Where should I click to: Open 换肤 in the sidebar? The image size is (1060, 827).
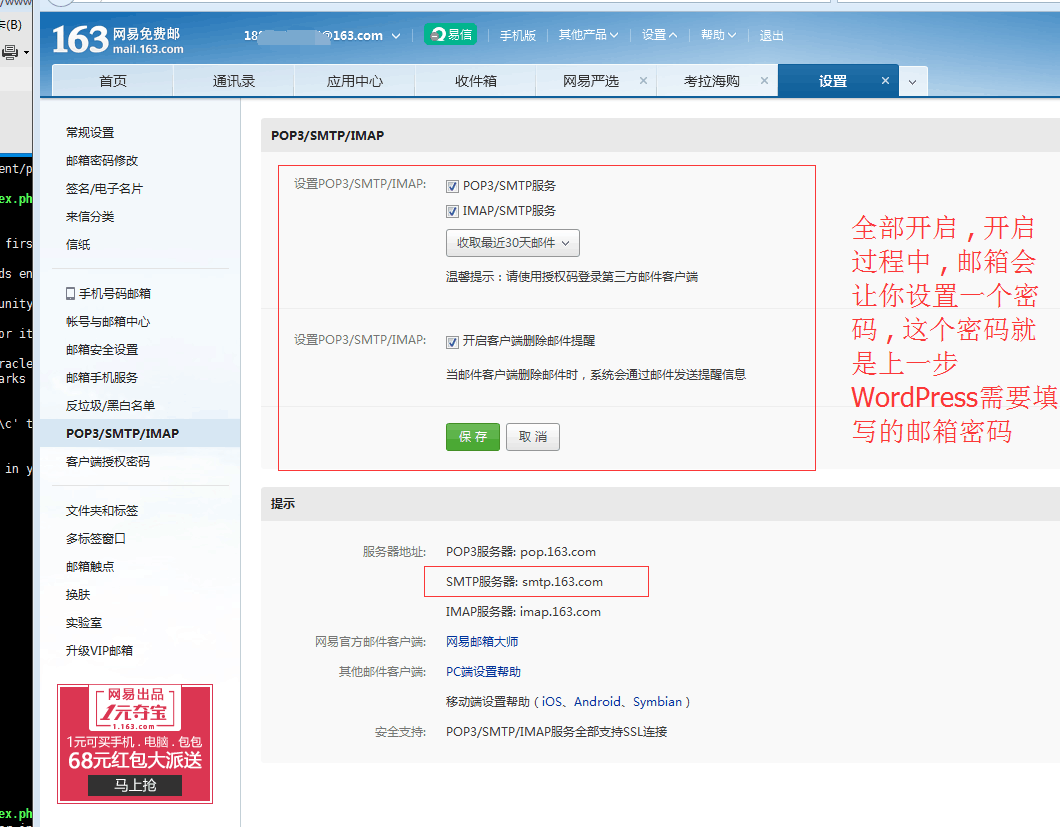[x=78, y=594]
